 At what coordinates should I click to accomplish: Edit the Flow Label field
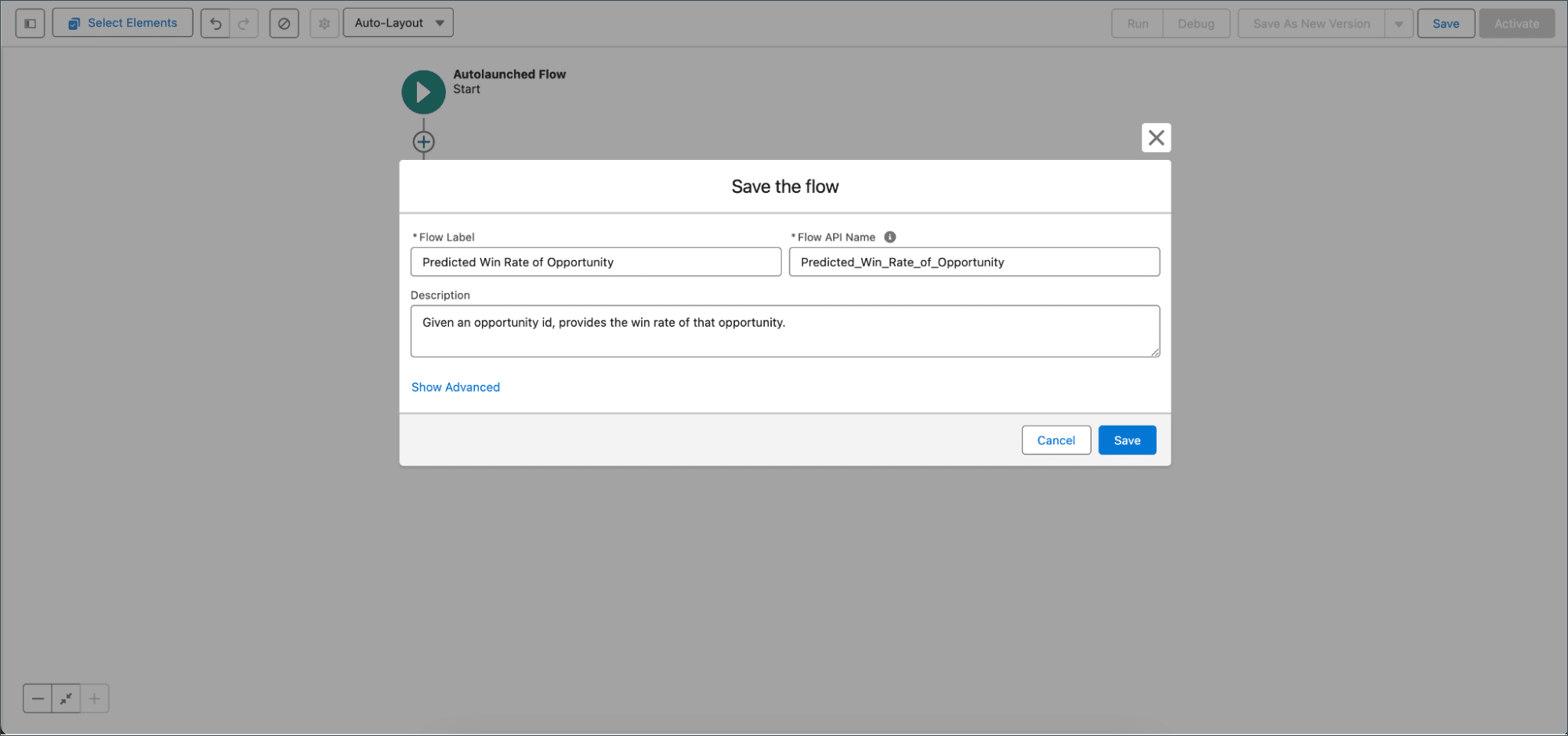(x=596, y=262)
